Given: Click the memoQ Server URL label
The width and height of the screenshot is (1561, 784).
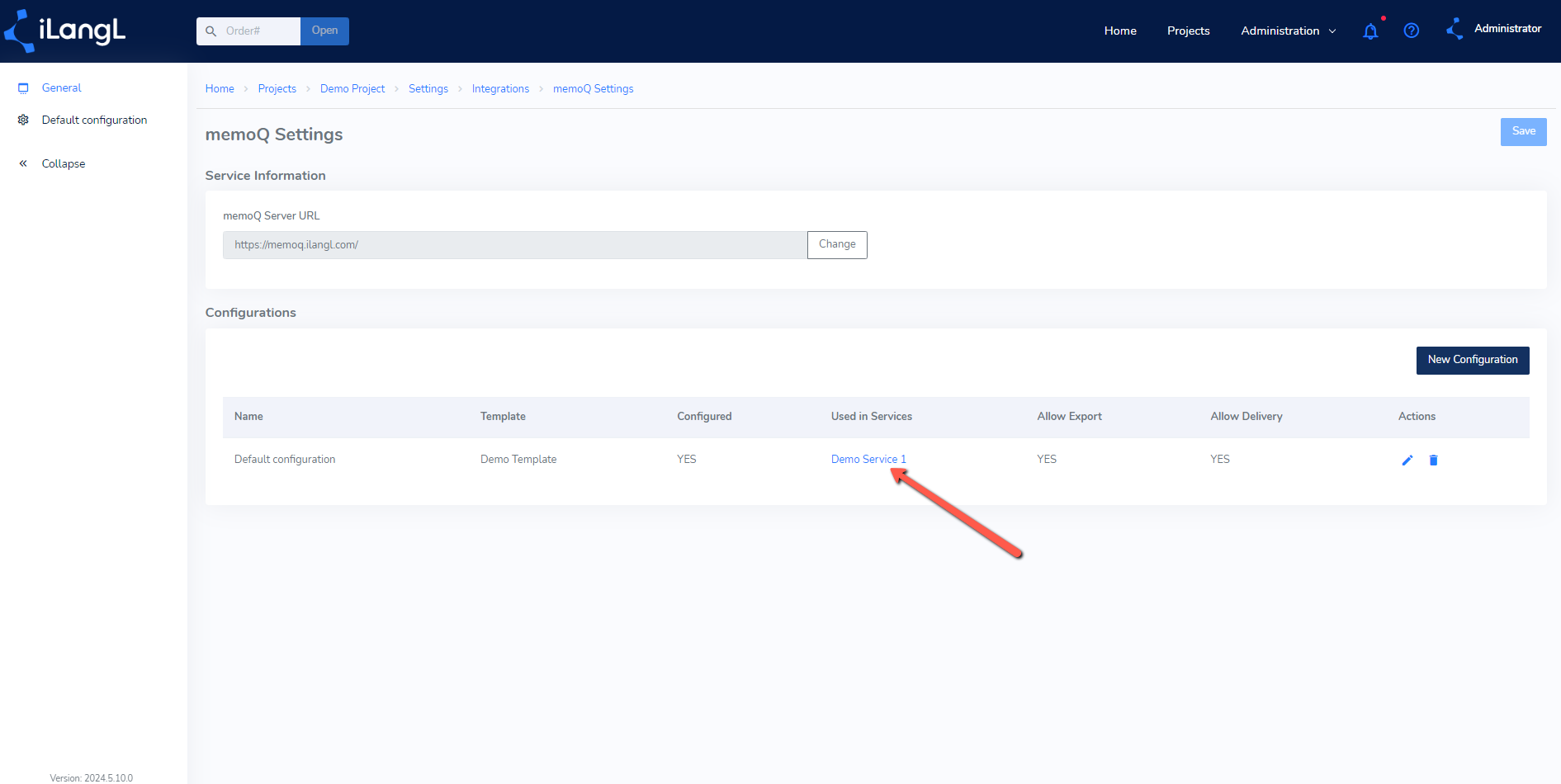Looking at the screenshot, I should click(271, 216).
